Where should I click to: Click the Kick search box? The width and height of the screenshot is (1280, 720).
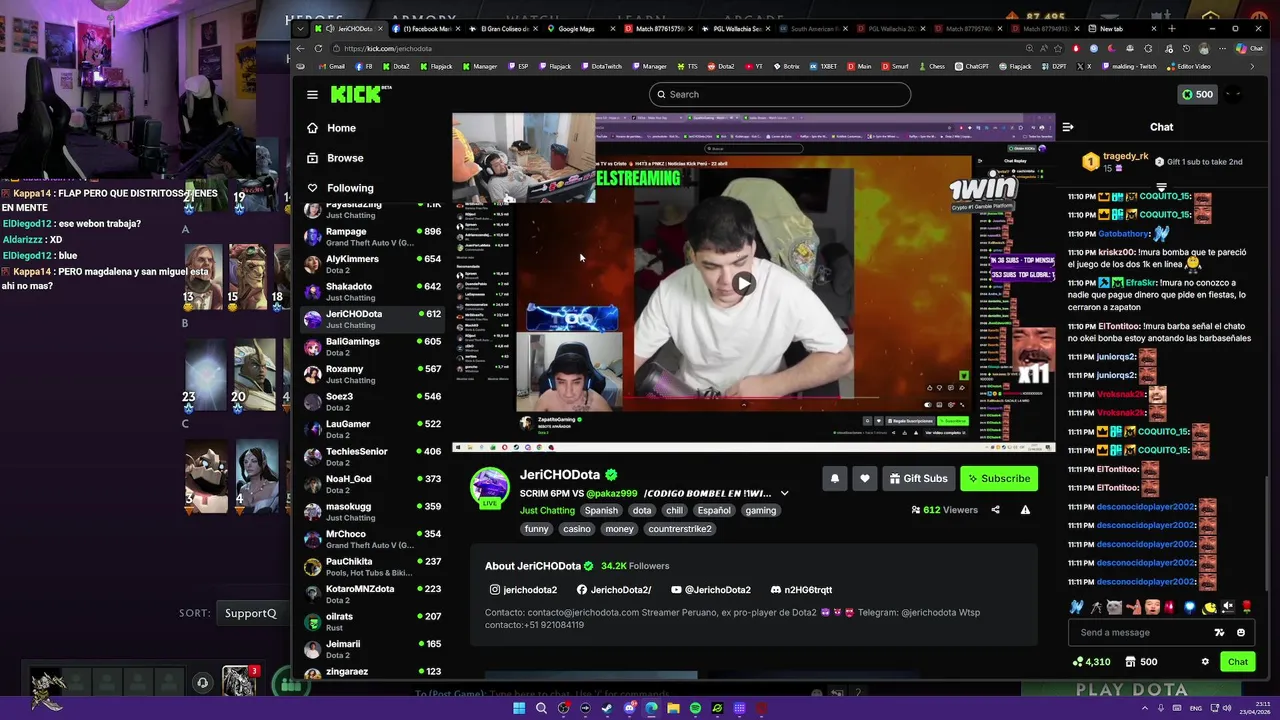click(780, 94)
